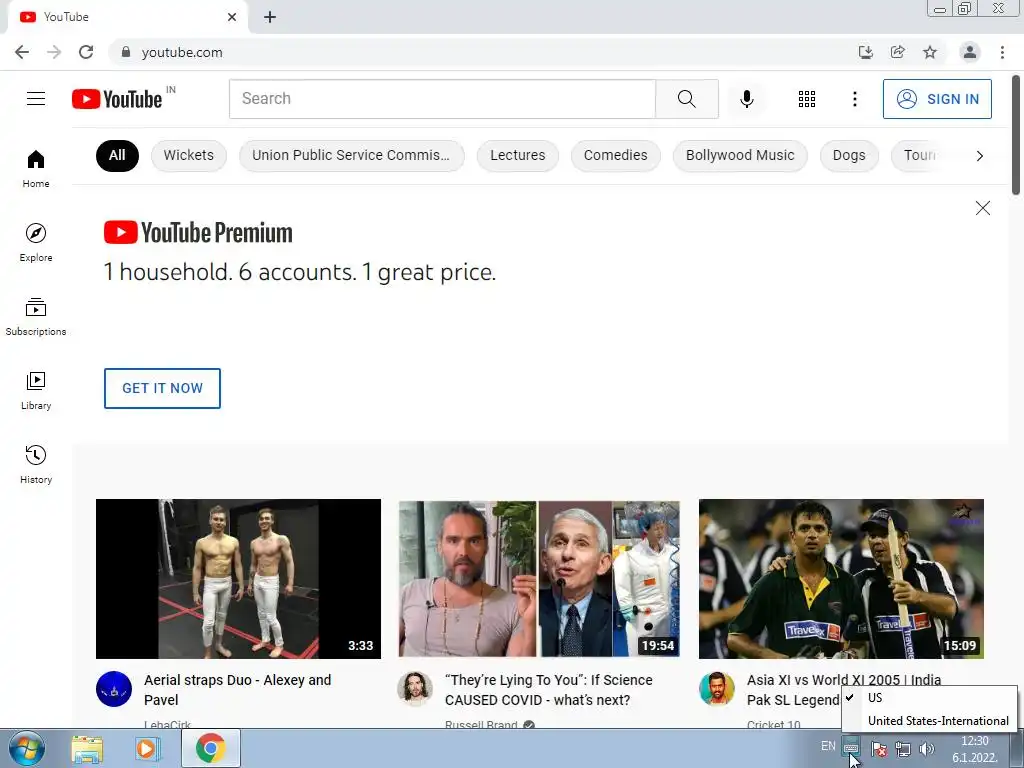Open the Chrome profile avatar
The width and height of the screenshot is (1024, 768).
coord(970,52)
